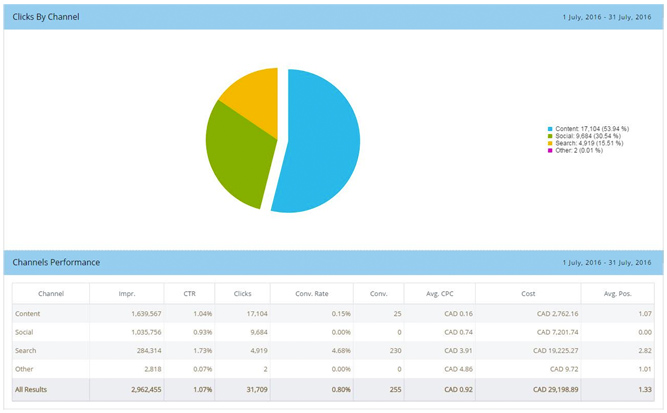Click the Clicks By Channel date range

tap(607, 17)
